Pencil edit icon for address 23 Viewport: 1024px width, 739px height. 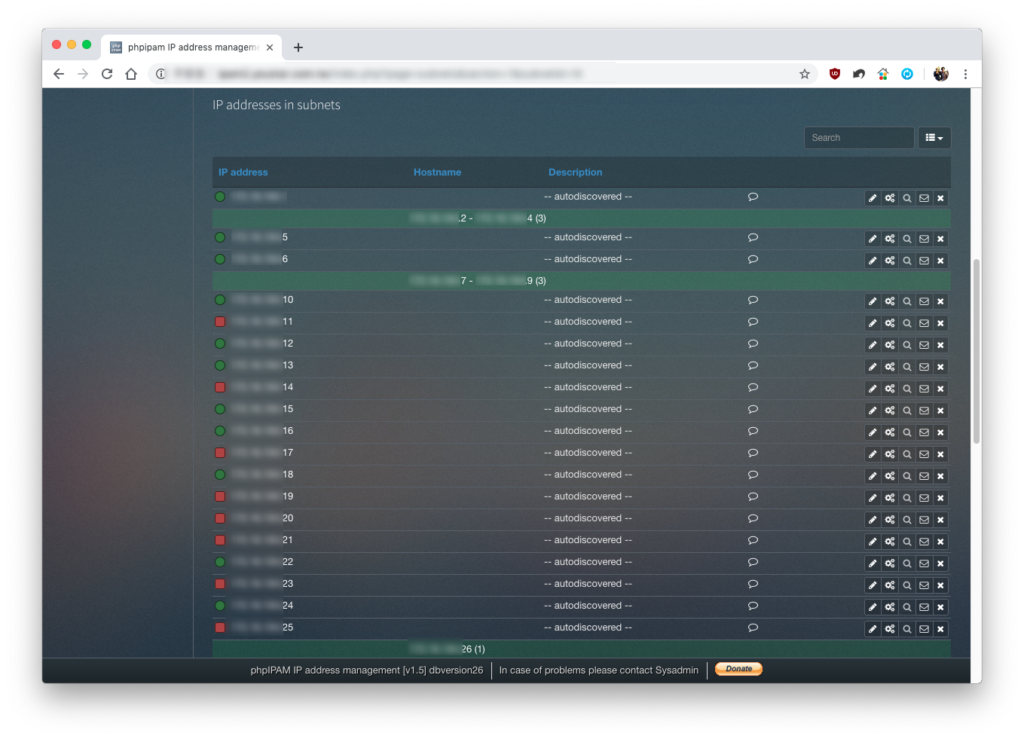(x=872, y=586)
